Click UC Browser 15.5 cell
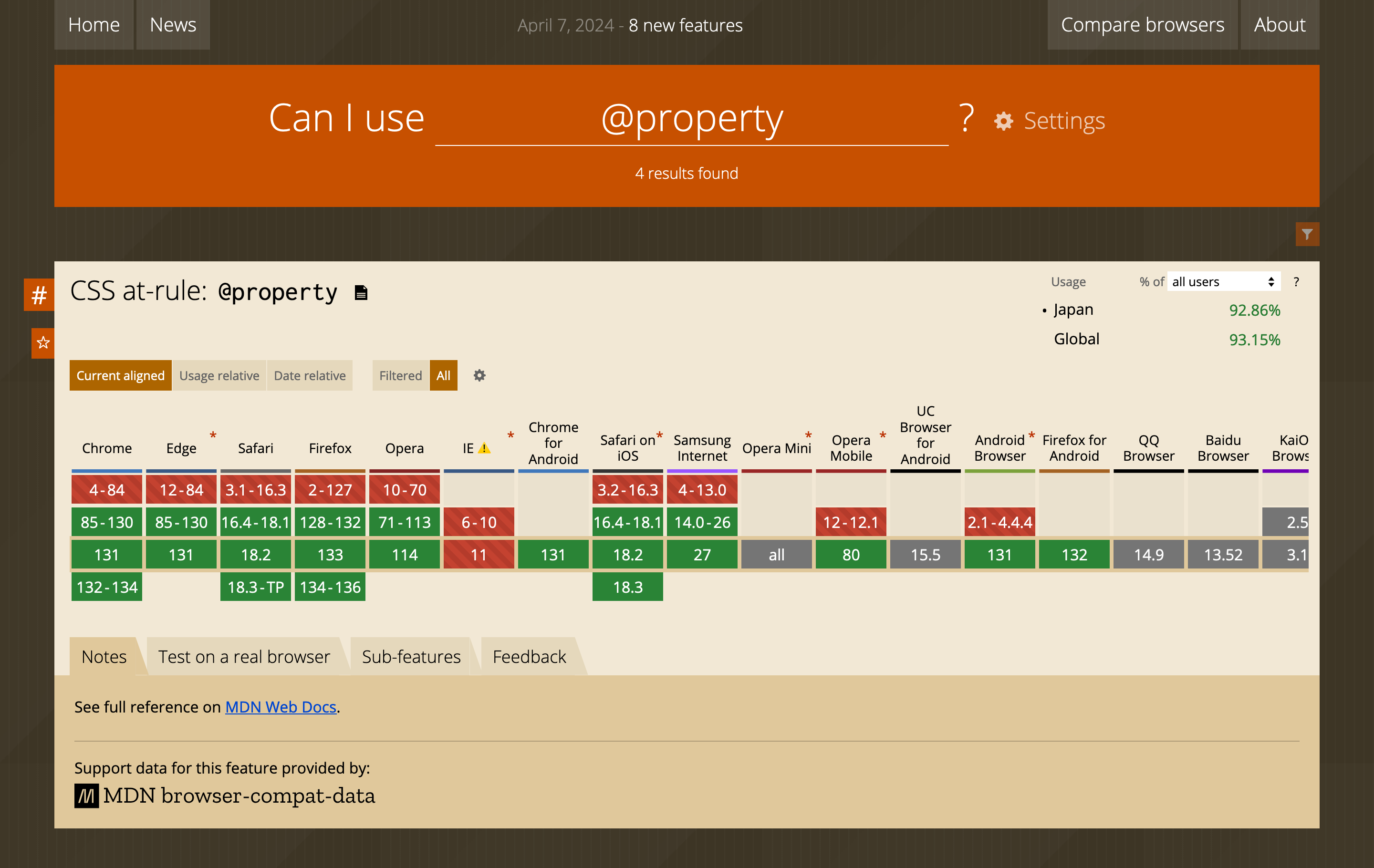1374x868 pixels. [926, 554]
